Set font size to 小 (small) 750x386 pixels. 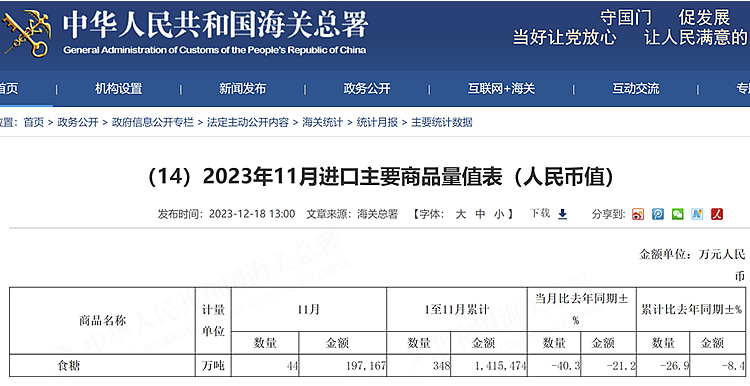tap(499, 214)
